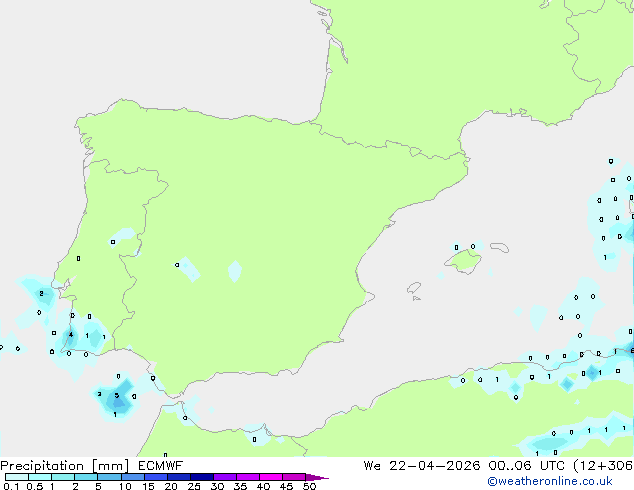Open the weatheronline.co.uk copyright link
Image resolution: width=634 pixels, height=490 pixels.
click(x=550, y=481)
